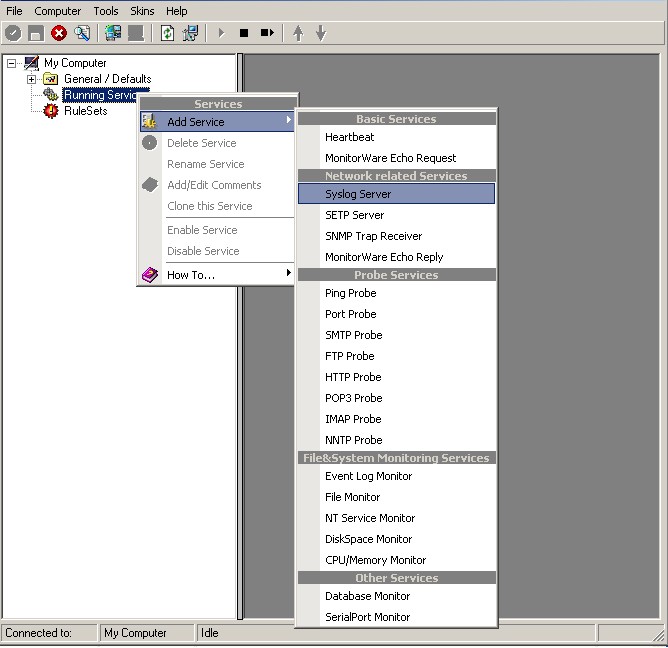Open the How To submenu arrow
Image resolution: width=668 pixels, height=648 pixels.
(x=289, y=272)
